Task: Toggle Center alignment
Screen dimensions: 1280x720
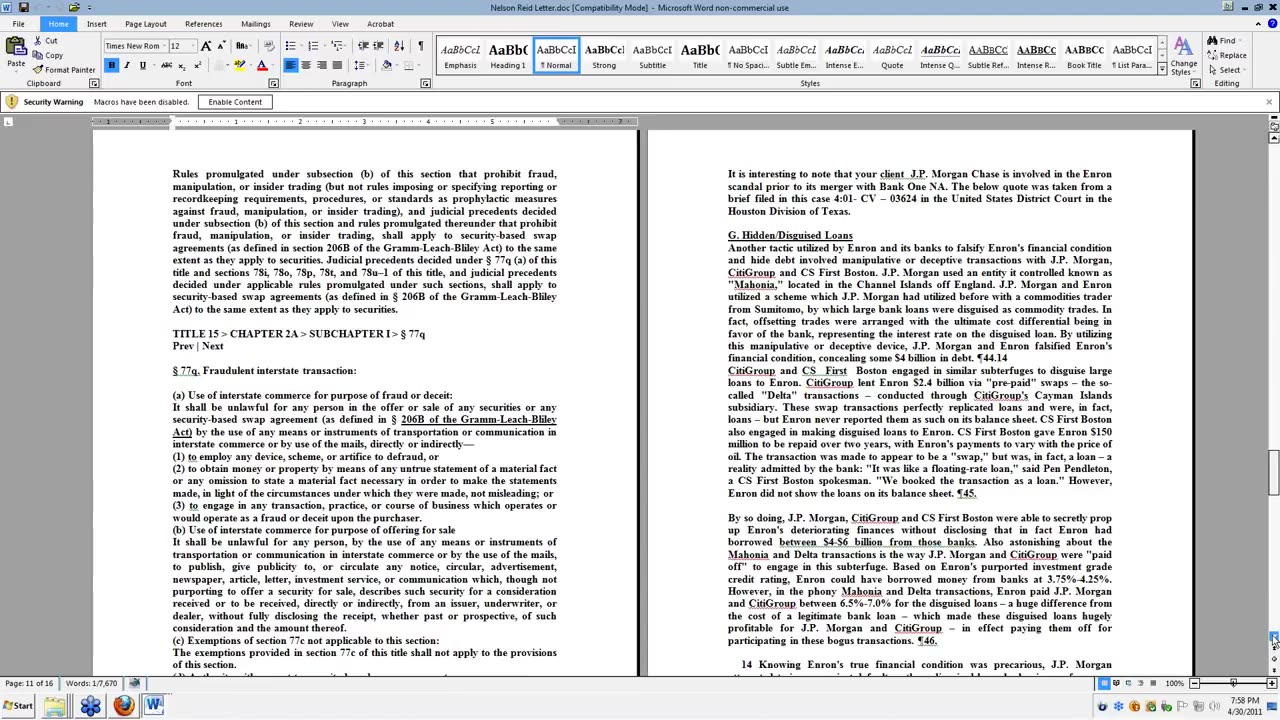Action: pyautogui.click(x=306, y=66)
